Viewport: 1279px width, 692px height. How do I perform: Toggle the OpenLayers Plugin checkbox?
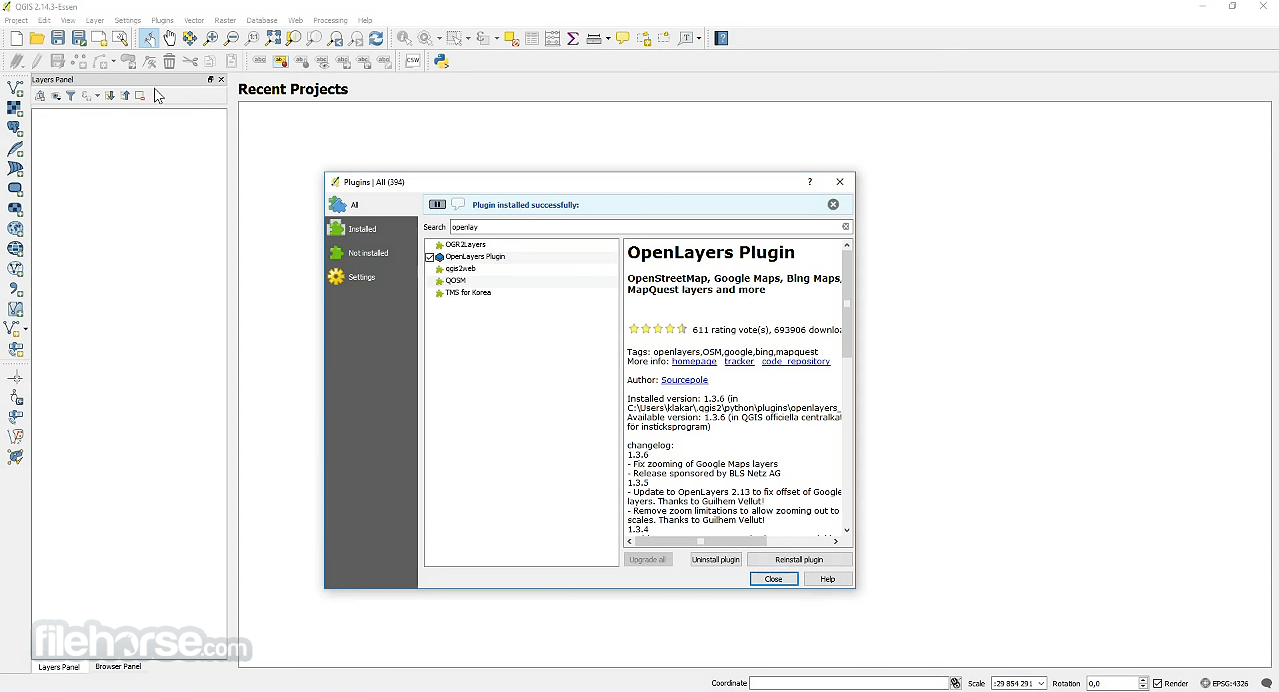pos(430,257)
